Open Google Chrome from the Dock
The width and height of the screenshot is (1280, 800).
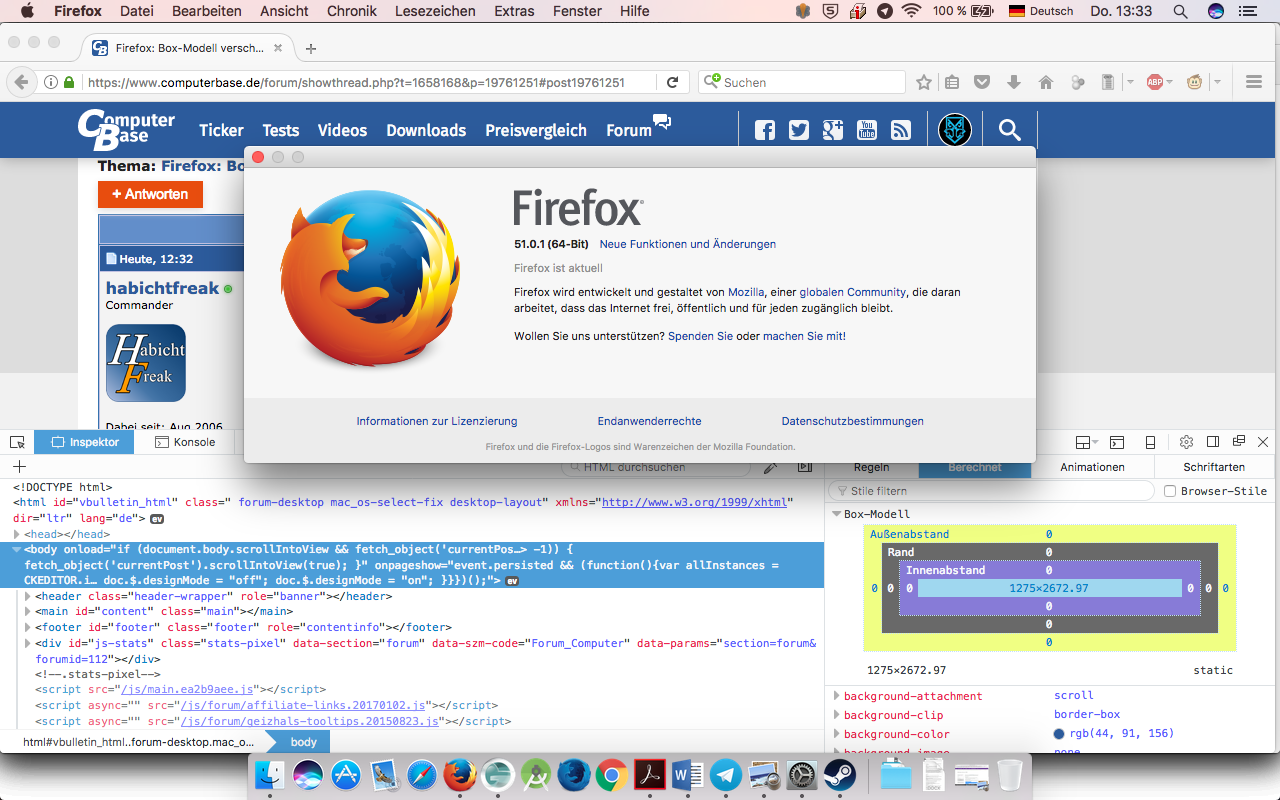coord(612,775)
